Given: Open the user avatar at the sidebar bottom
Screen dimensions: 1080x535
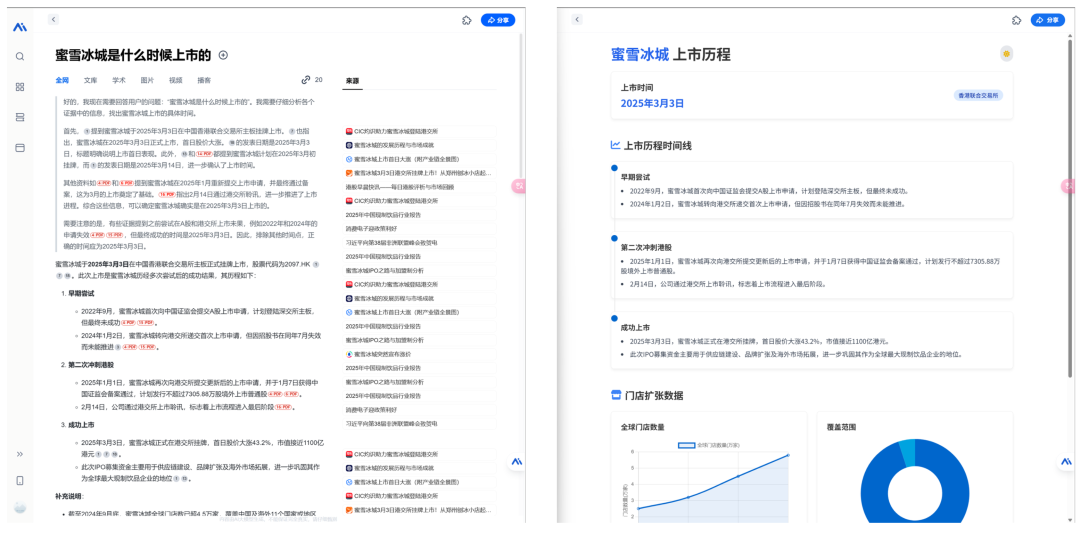Looking at the screenshot, I should pyautogui.click(x=20, y=507).
